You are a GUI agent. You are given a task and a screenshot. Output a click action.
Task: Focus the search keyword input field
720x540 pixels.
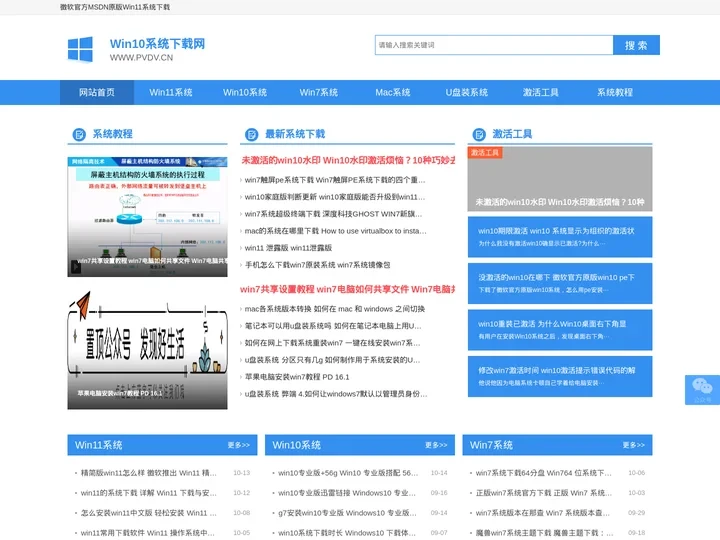point(494,45)
